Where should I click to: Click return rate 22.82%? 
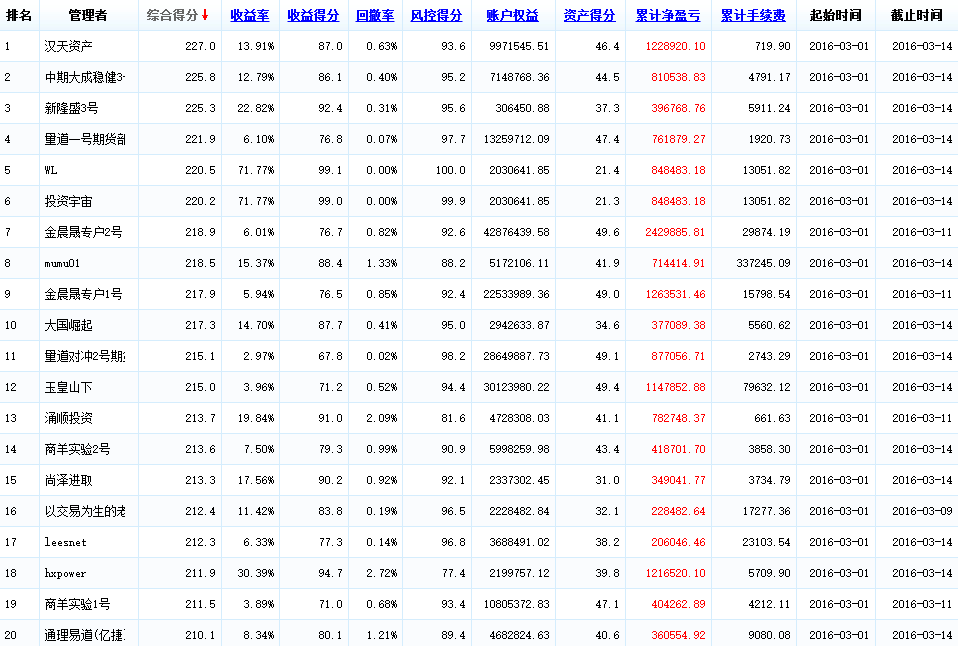coord(256,108)
